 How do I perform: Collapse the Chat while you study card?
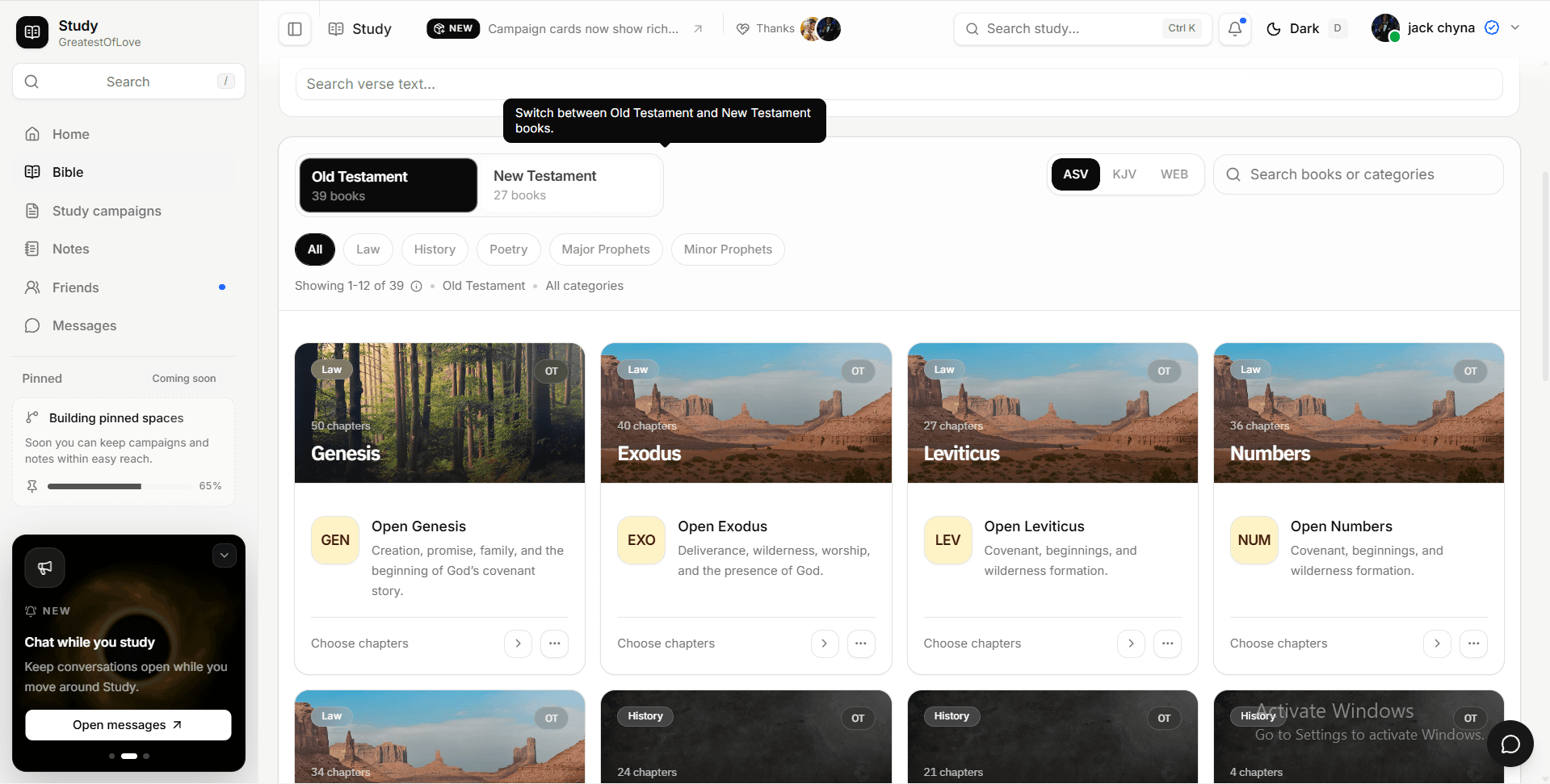[225, 556]
